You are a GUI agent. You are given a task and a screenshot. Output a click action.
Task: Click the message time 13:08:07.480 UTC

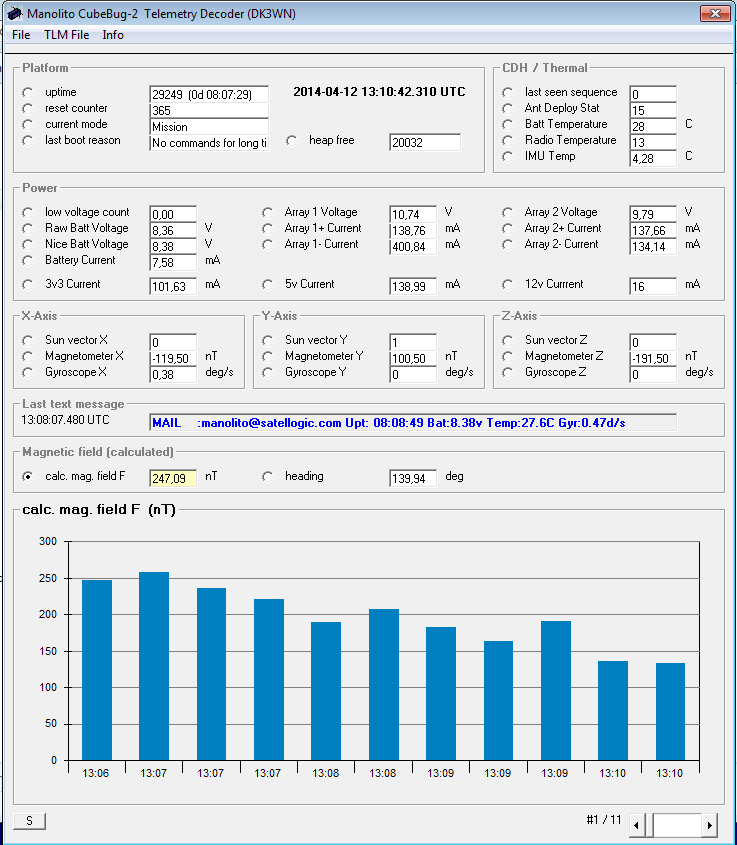65,420
